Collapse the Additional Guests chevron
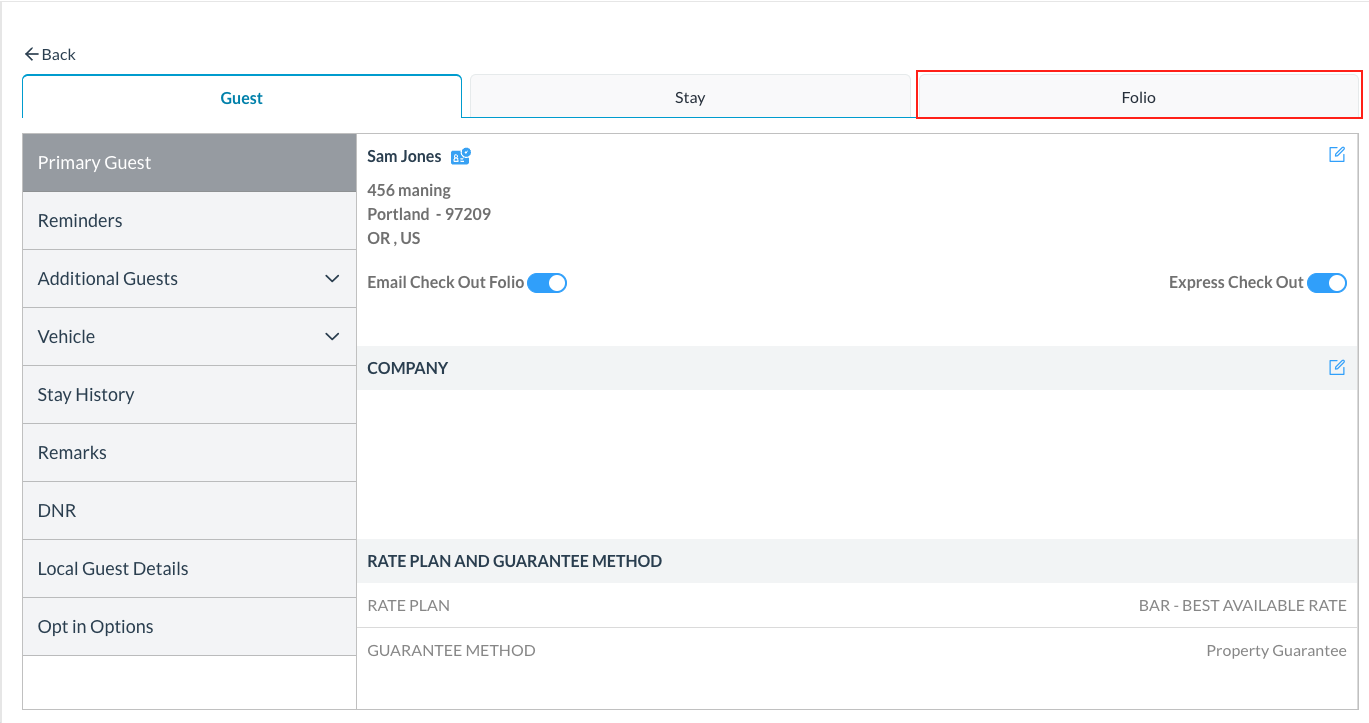The width and height of the screenshot is (1369, 723). coord(331,278)
